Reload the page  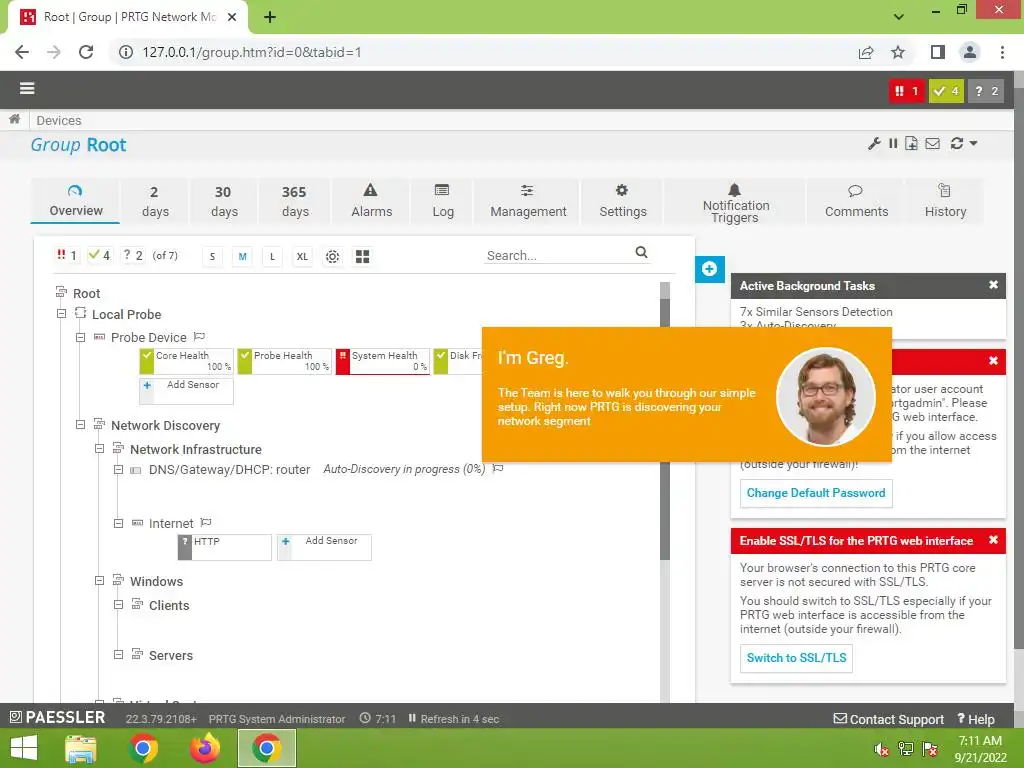coord(86,52)
